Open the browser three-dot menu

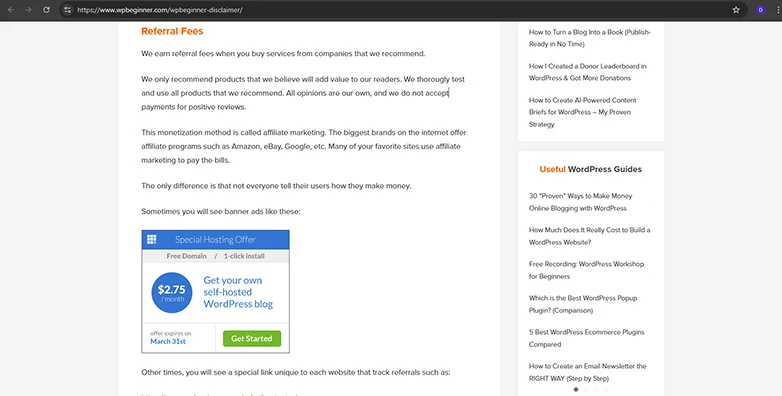[x=778, y=9]
